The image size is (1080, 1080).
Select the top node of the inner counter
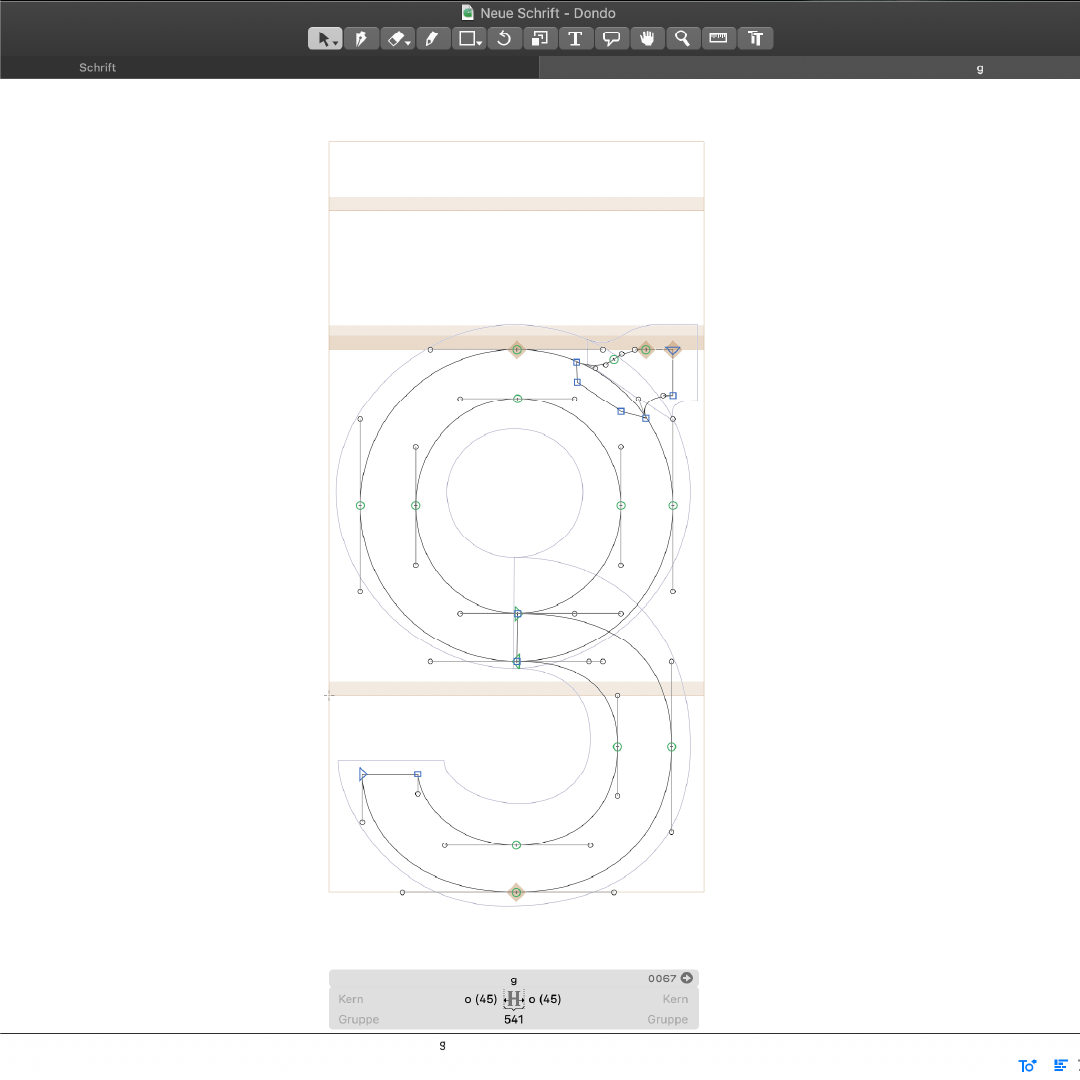point(517,399)
